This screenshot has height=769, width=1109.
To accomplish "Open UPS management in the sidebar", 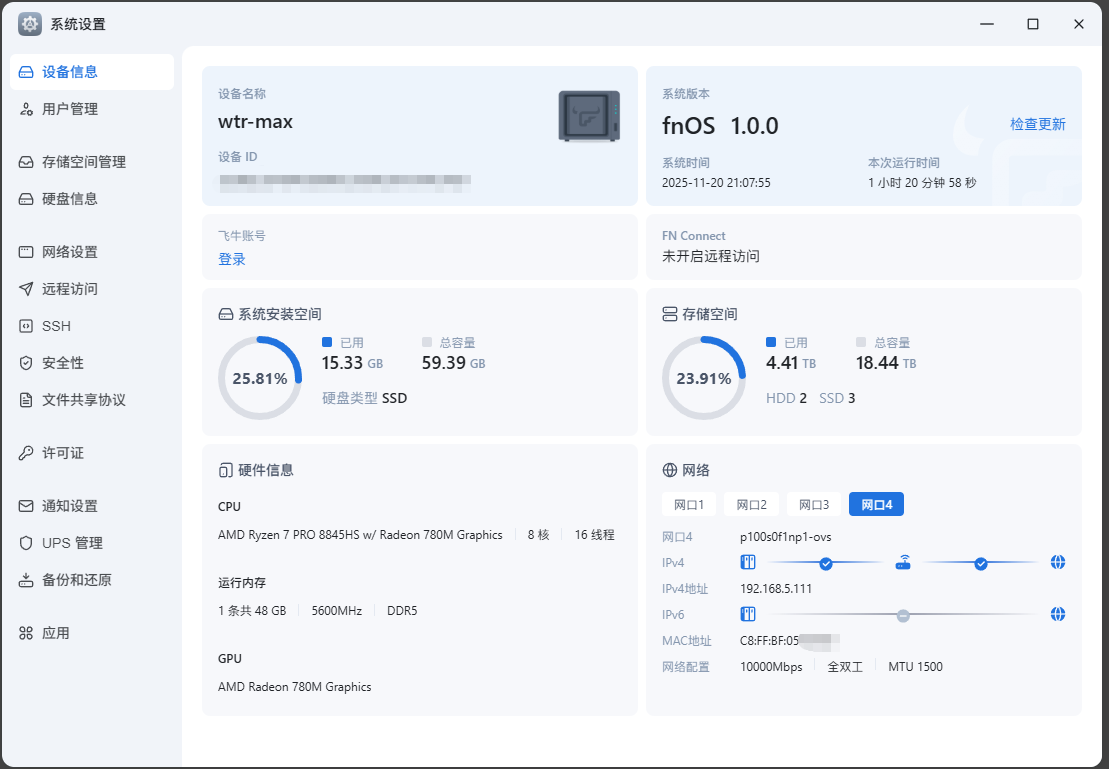I will pyautogui.click(x=72, y=543).
